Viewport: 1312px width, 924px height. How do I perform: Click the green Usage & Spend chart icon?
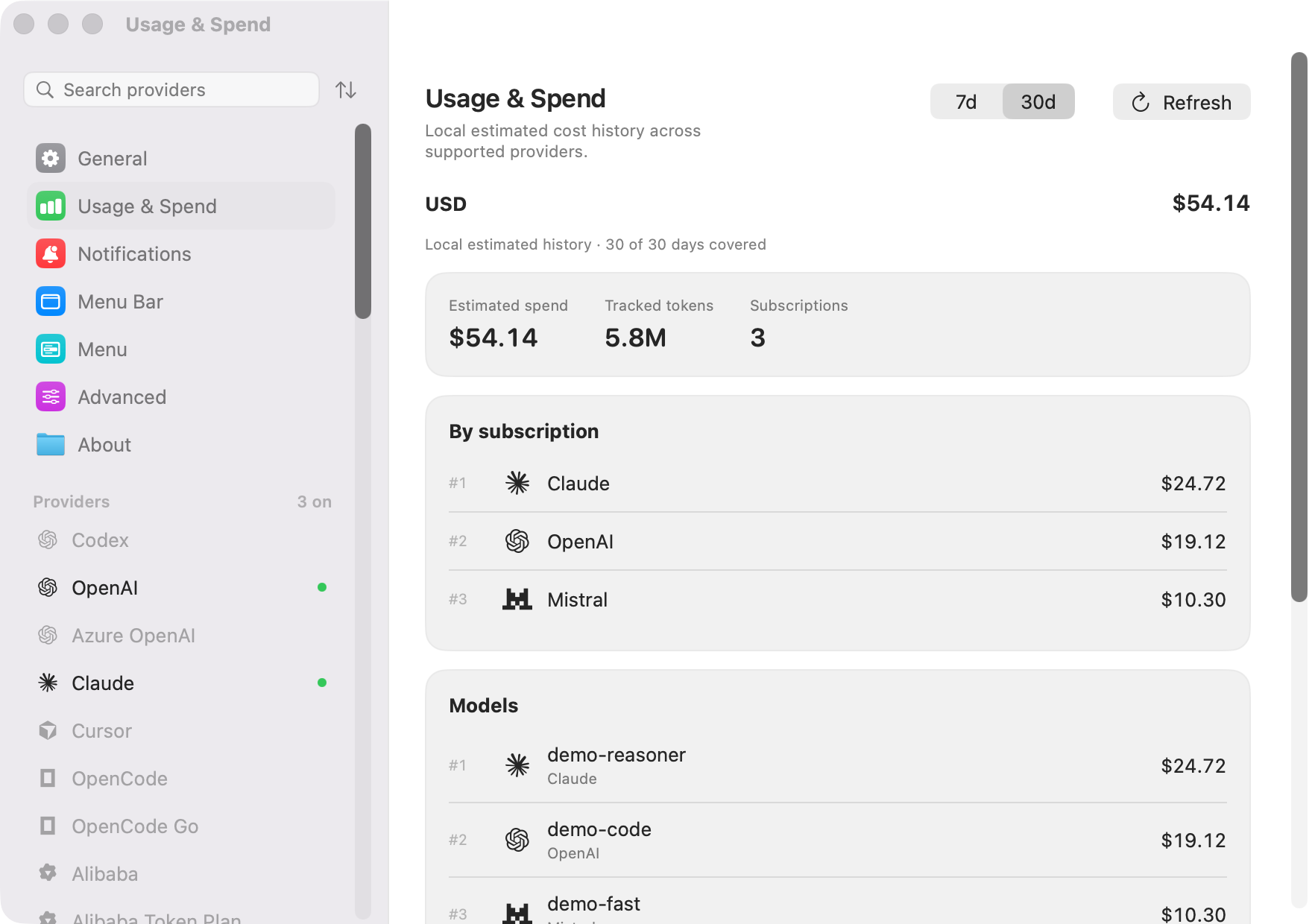pyautogui.click(x=51, y=206)
